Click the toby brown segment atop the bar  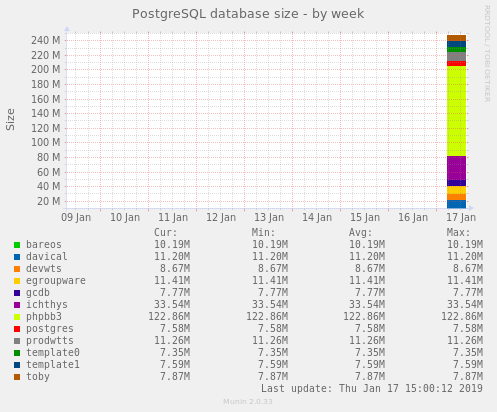(456, 38)
